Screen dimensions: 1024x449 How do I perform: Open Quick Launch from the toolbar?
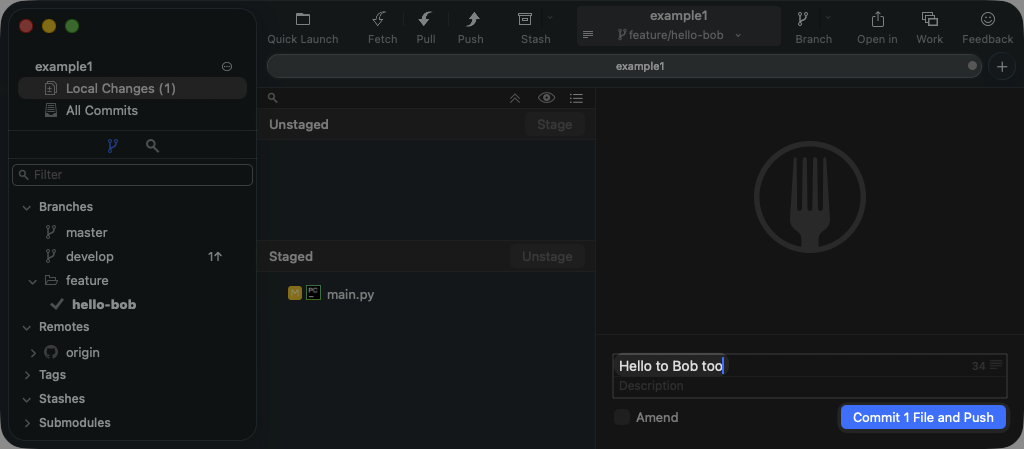(x=302, y=20)
